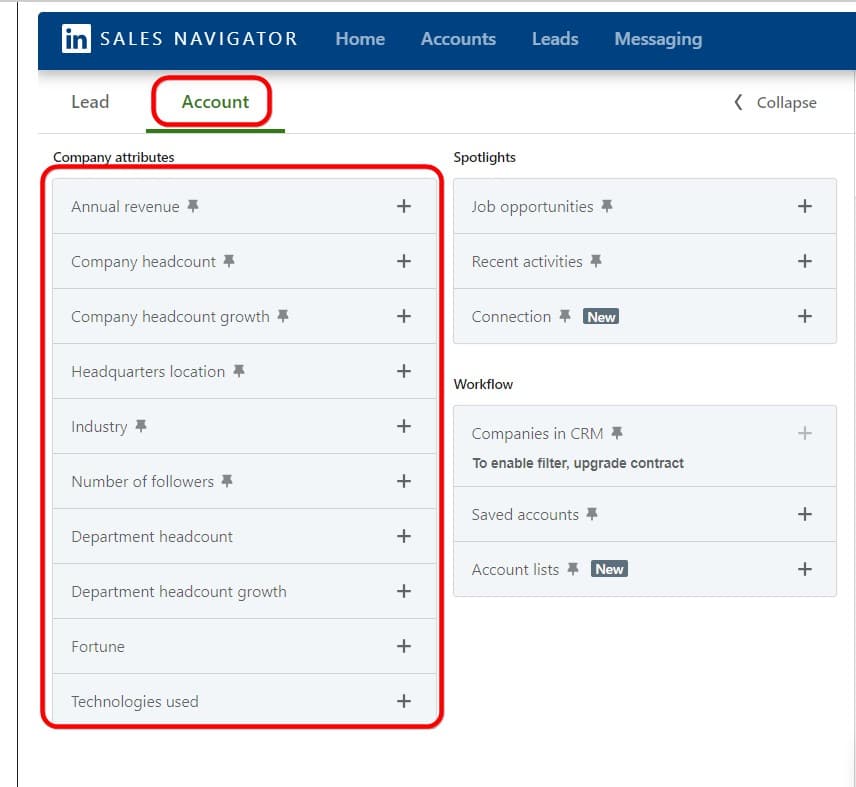Click the Number of followers label
The height and width of the screenshot is (787, 856).
(x=142, y=481)
